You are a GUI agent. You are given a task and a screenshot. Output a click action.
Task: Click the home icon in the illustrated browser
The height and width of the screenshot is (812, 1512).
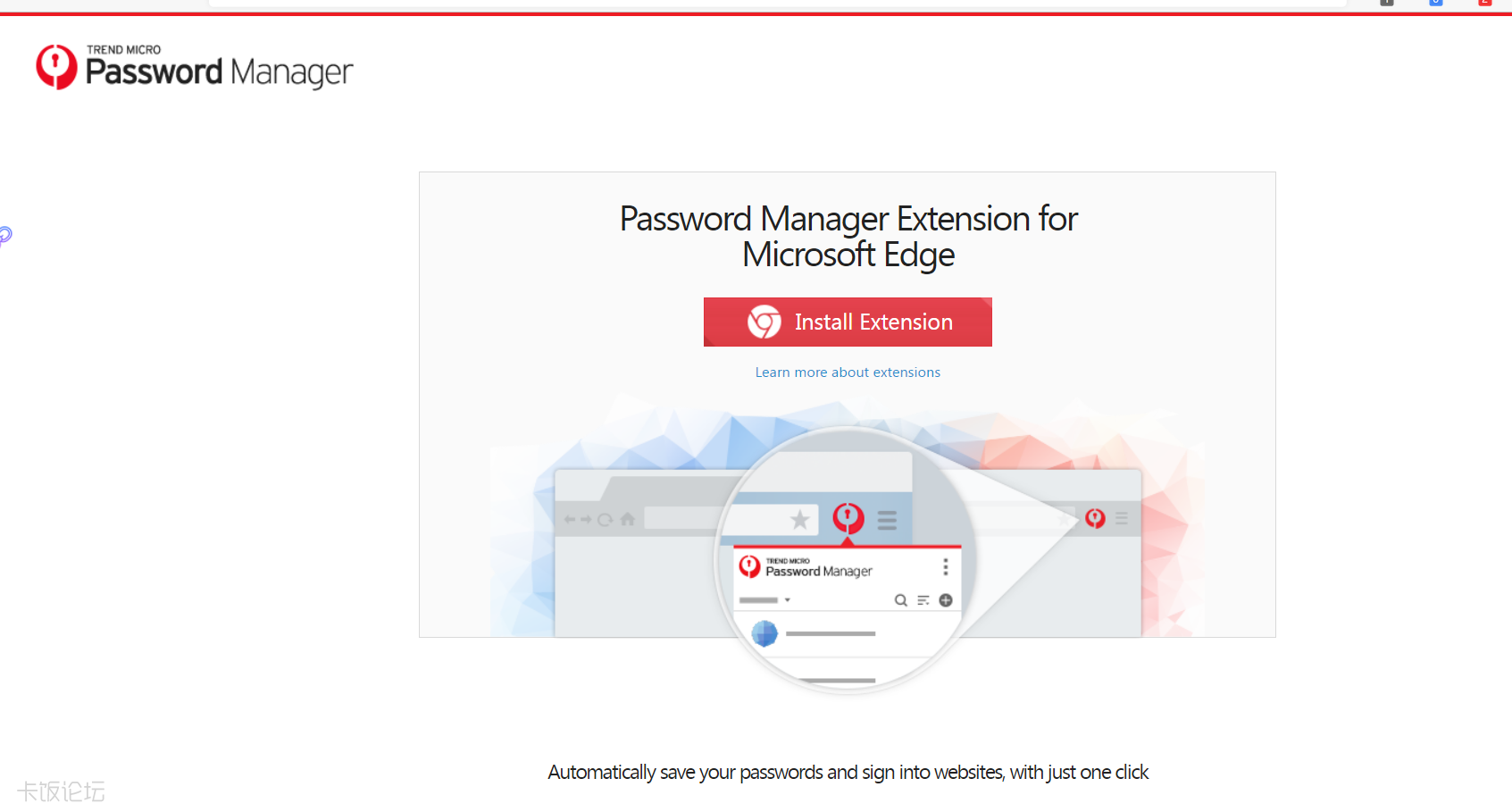pos(628,519)
